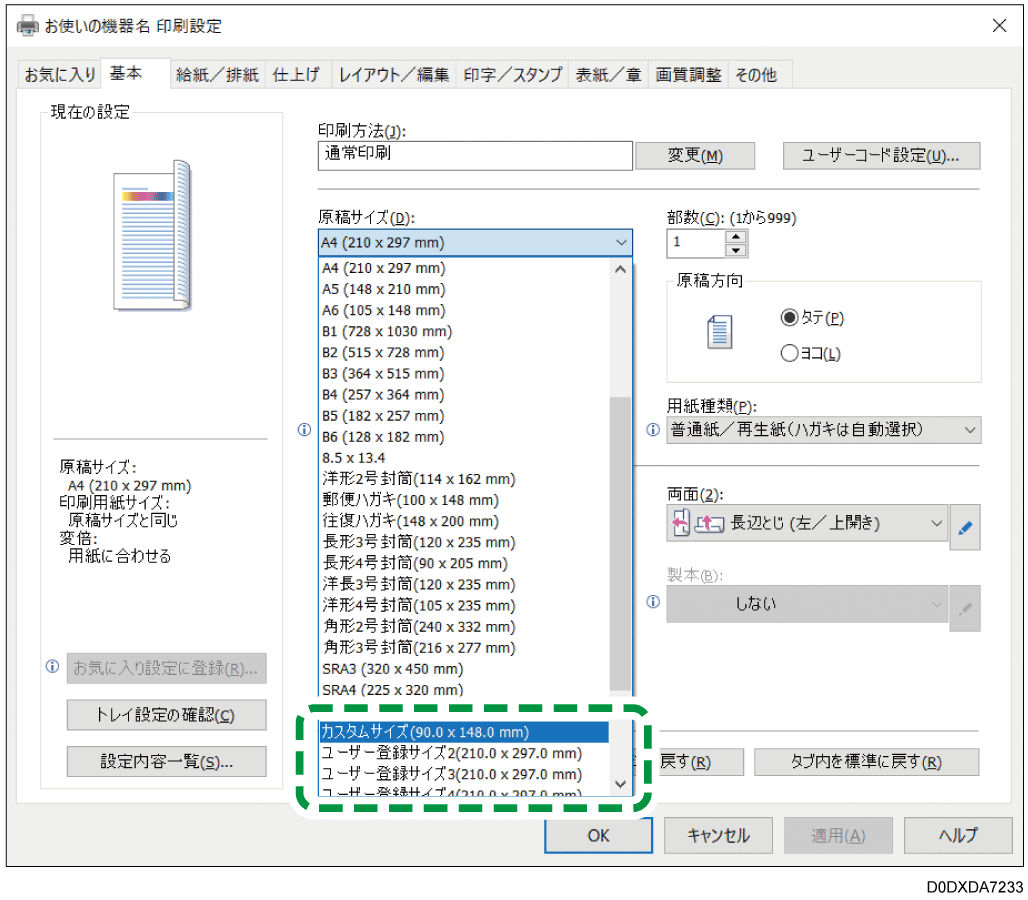Screen dimensions: 1028x900
Task: Expand the 用紙種類 paper type dropdown
Action: (825, 430)
